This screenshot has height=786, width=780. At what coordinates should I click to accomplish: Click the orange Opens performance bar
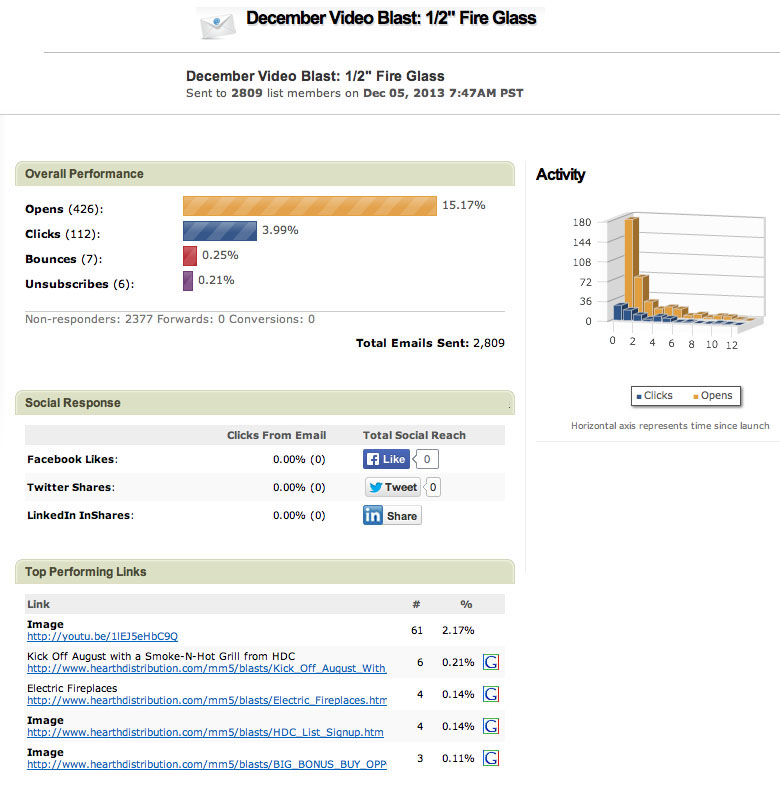point(310,205)
